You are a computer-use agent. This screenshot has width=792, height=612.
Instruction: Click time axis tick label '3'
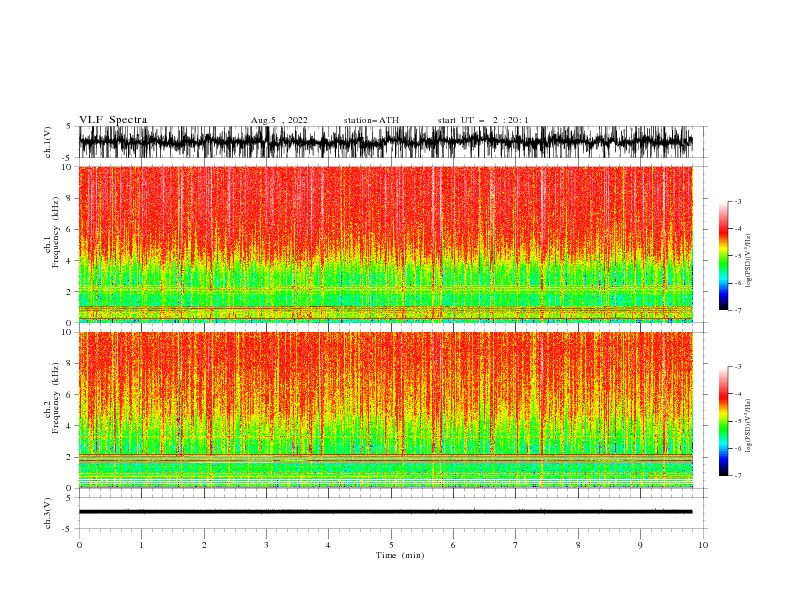pos(266,545)
